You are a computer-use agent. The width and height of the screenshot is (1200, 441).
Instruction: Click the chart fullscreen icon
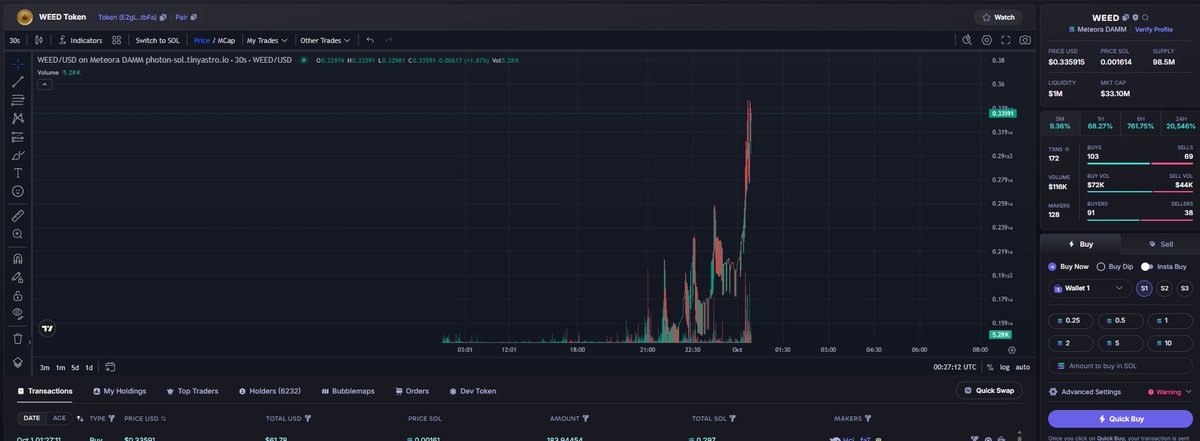(1006, 40)
